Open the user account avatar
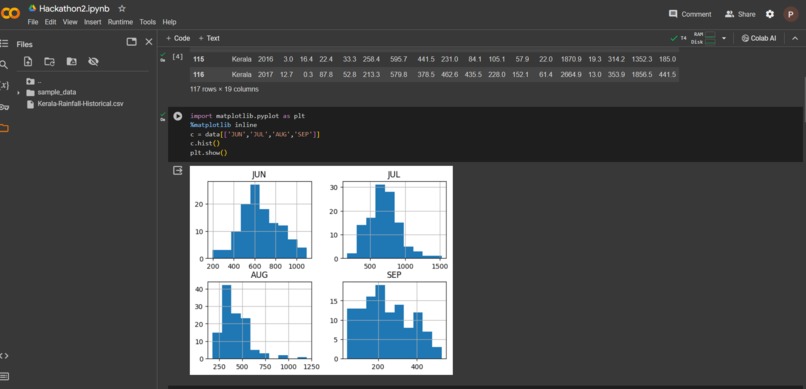Screen dimensions: 806x389 pyautogui.click(x=791, y=14)
